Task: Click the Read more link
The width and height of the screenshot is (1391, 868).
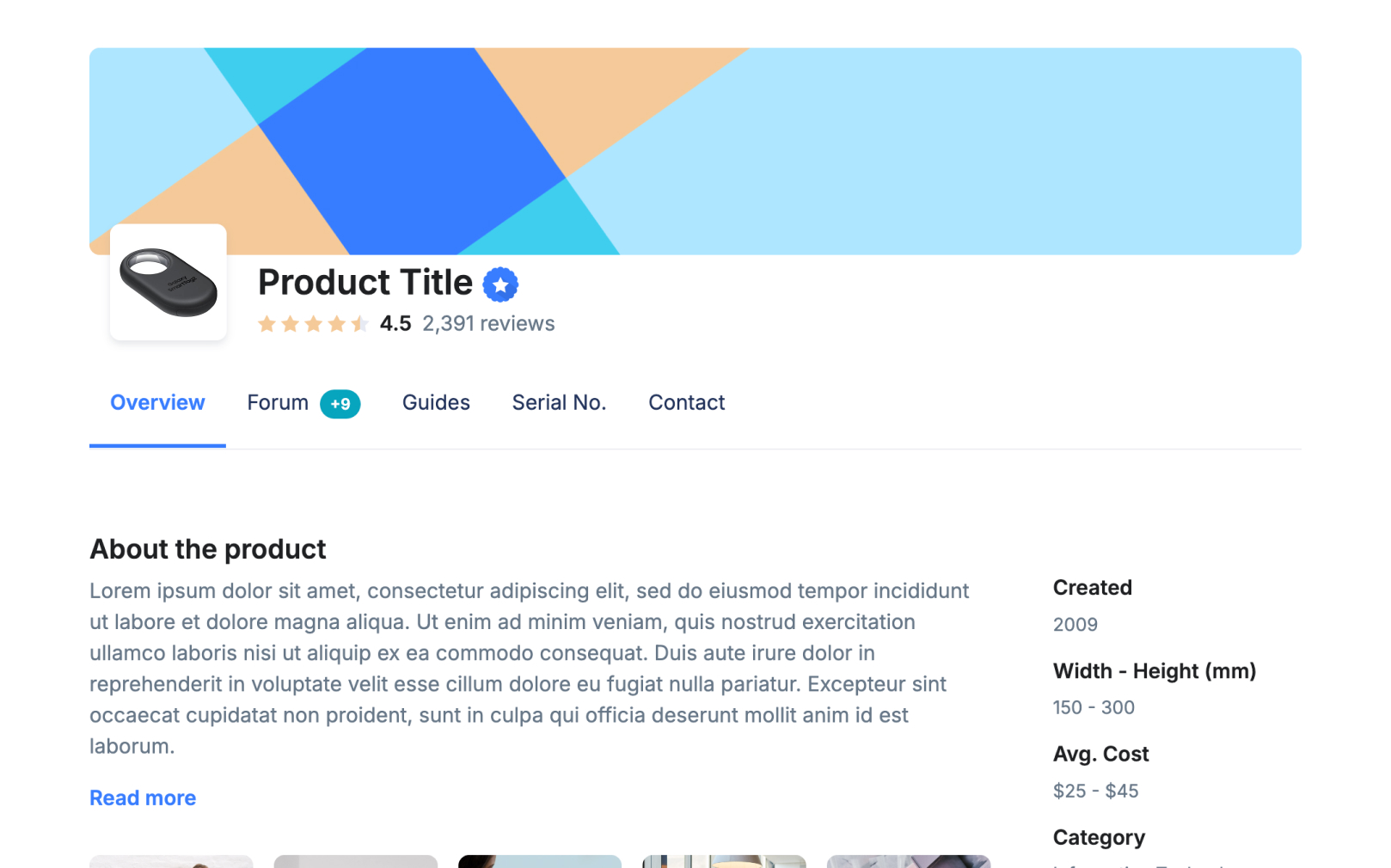Action: [143, 798]
